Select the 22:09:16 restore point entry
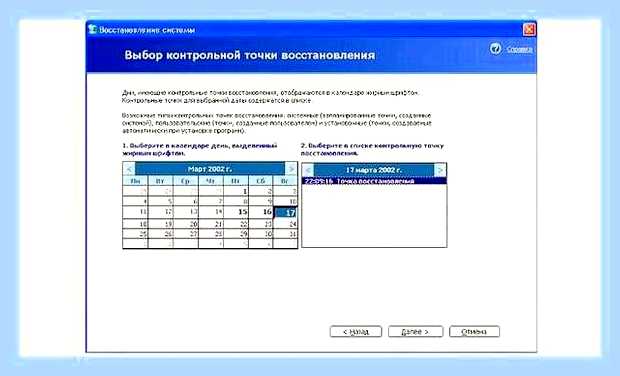The height and width of the screenshot is (376, 620). tap(374, 181)
